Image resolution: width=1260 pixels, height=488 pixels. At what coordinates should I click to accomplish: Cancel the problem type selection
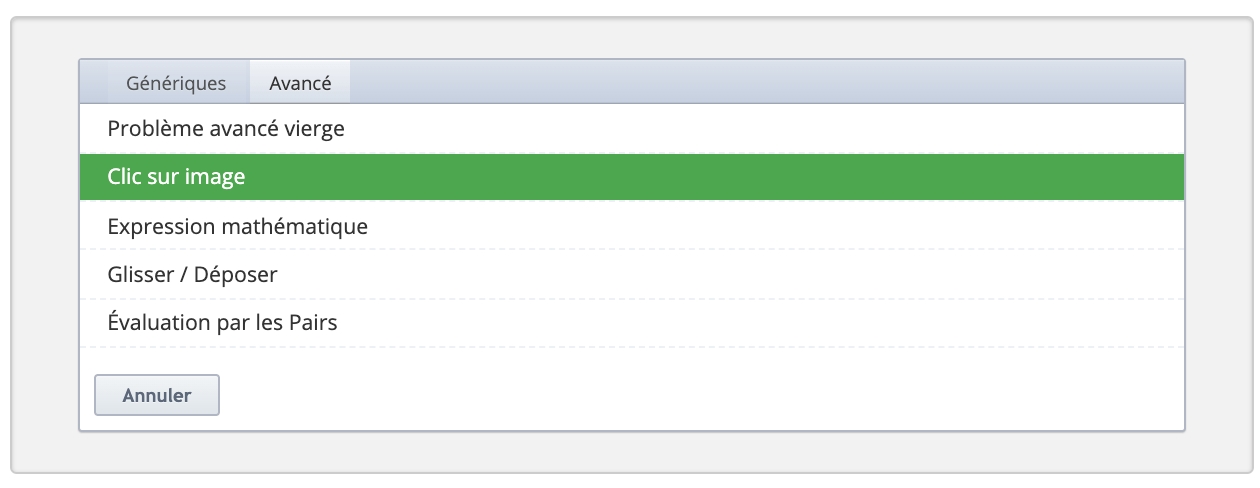pyautogui.click(x=156, y=395)
